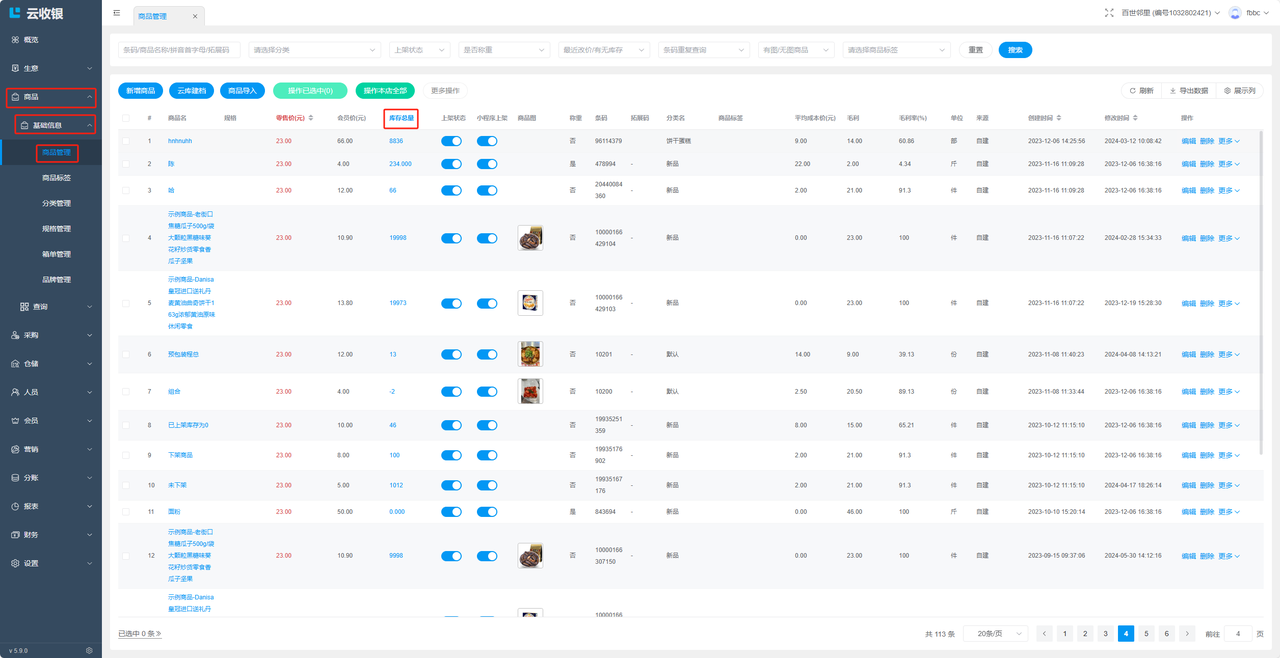Click the 刷新 refresh icon button
The image size is (1280, 658).
1141,91
